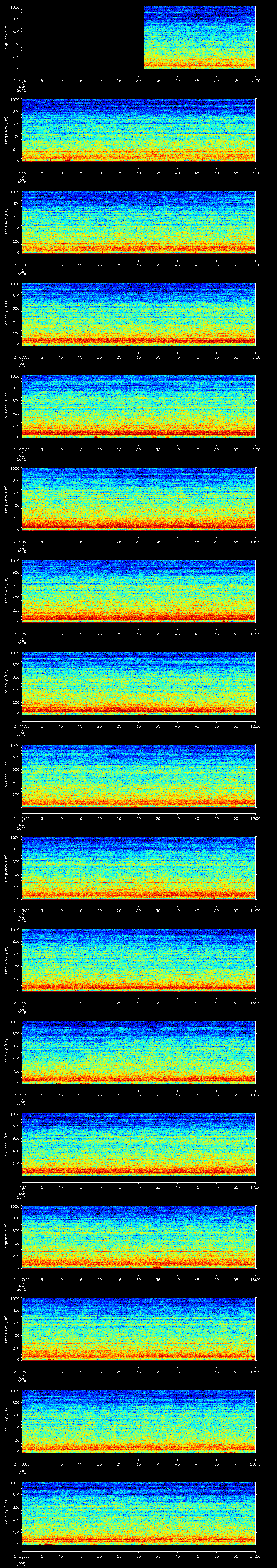Viewport: 277px width, 1568px height.
Task: Click the spectrogram panel starting at 21:07:00
Action: tap(139, 314)
